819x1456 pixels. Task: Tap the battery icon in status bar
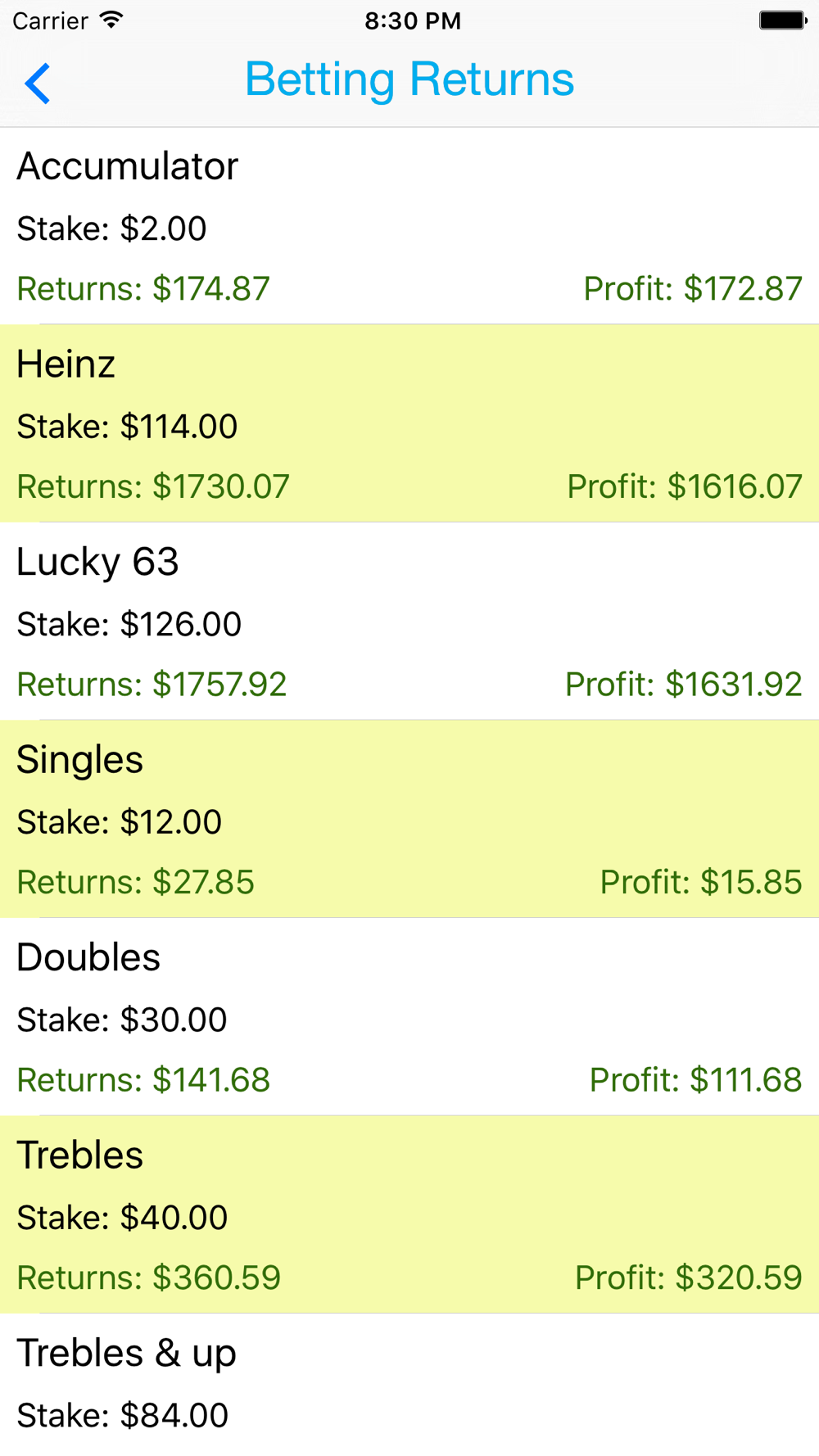point(782,20)
